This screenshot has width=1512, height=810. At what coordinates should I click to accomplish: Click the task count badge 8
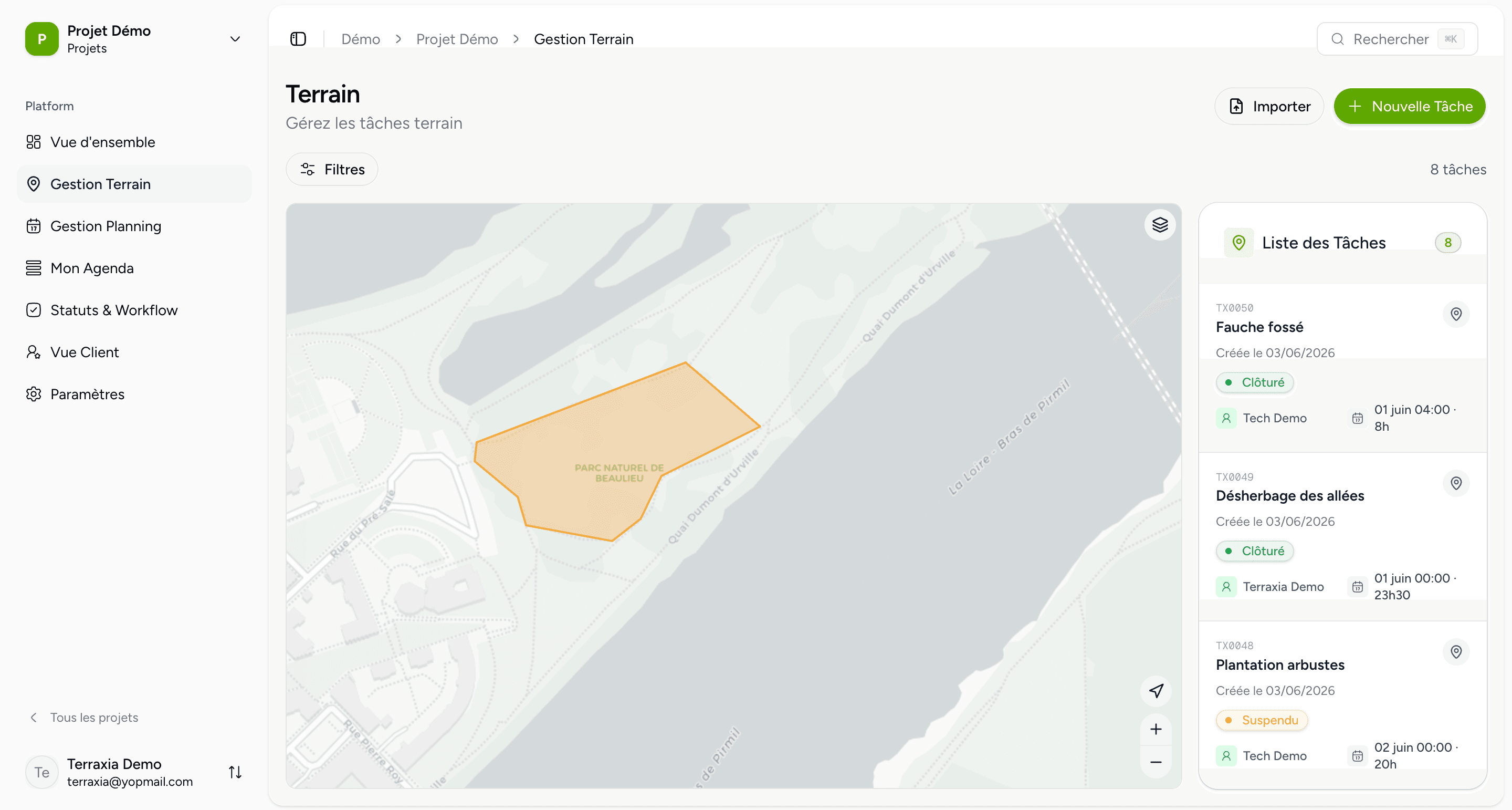(x=1447, y=243)
